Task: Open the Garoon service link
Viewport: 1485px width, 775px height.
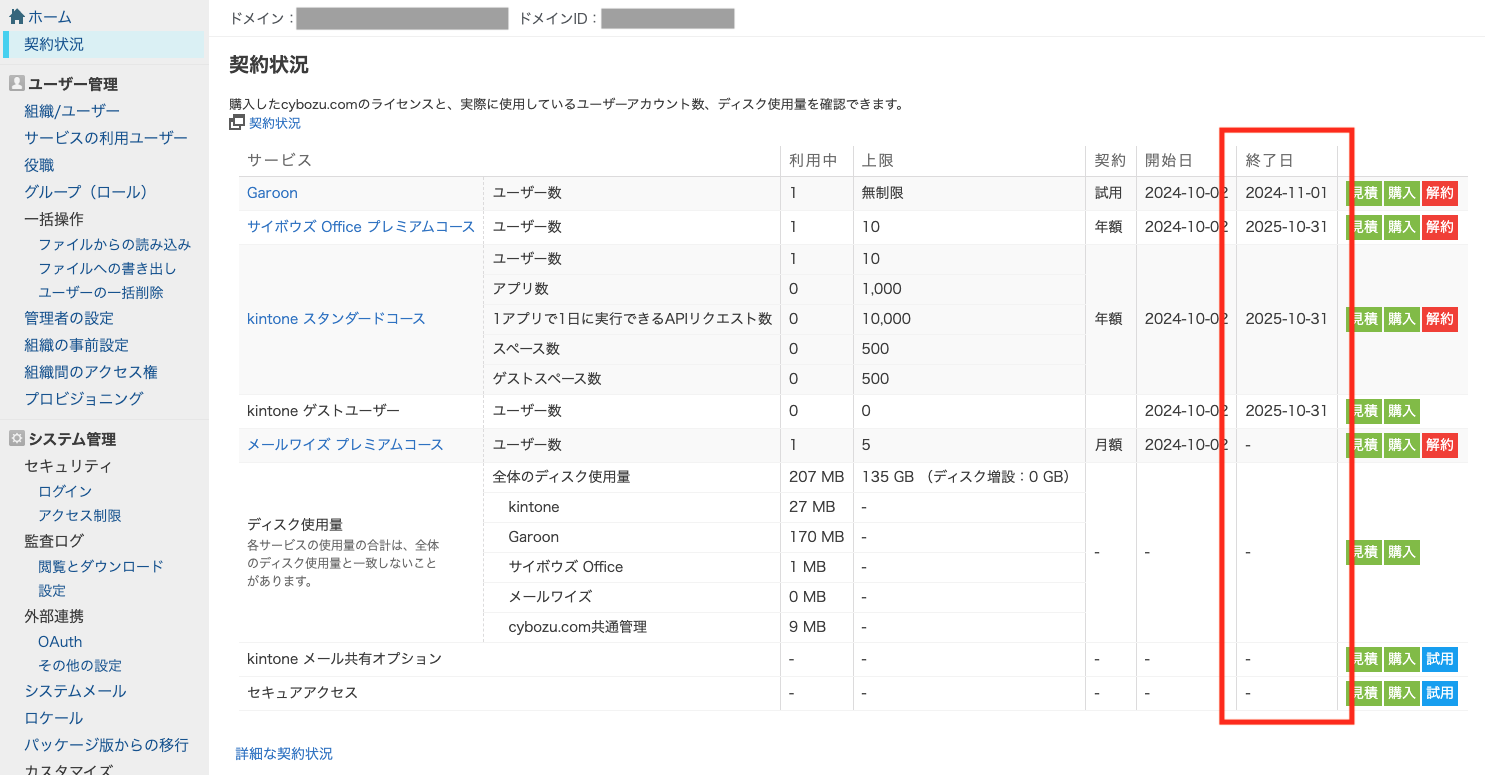Action: (x=272, y=193)
